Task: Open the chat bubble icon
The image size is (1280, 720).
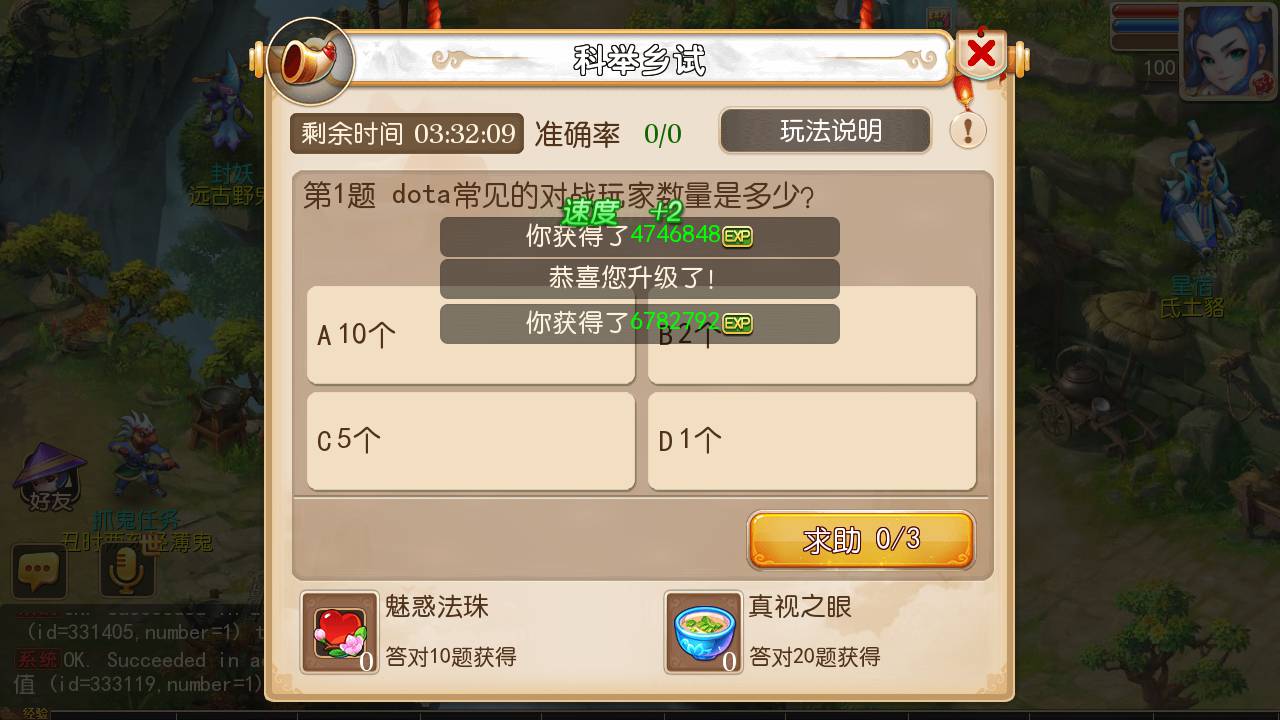Action: (39, 572)
